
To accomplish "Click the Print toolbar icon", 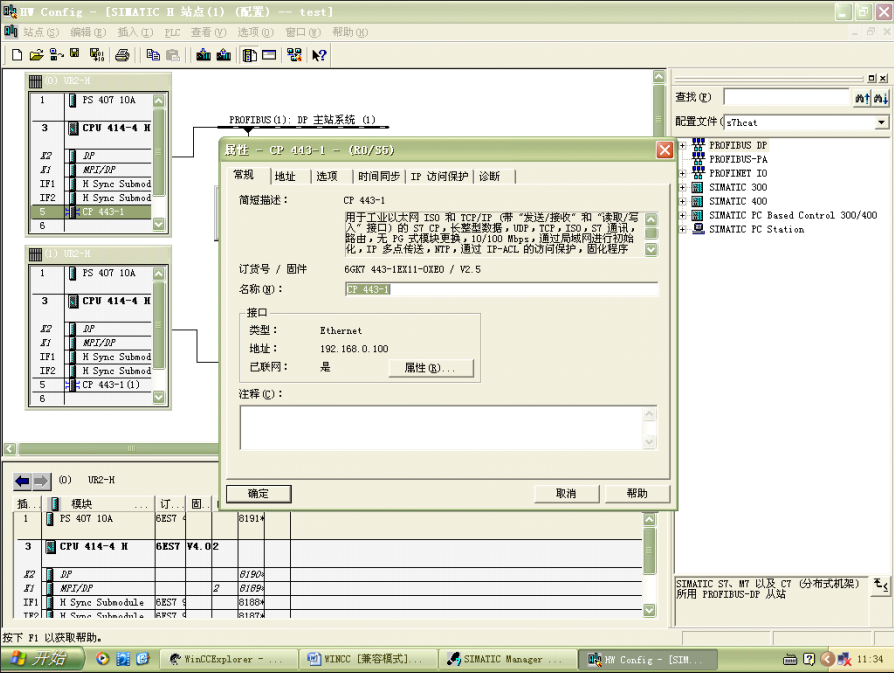I will [x=122, y=56].
